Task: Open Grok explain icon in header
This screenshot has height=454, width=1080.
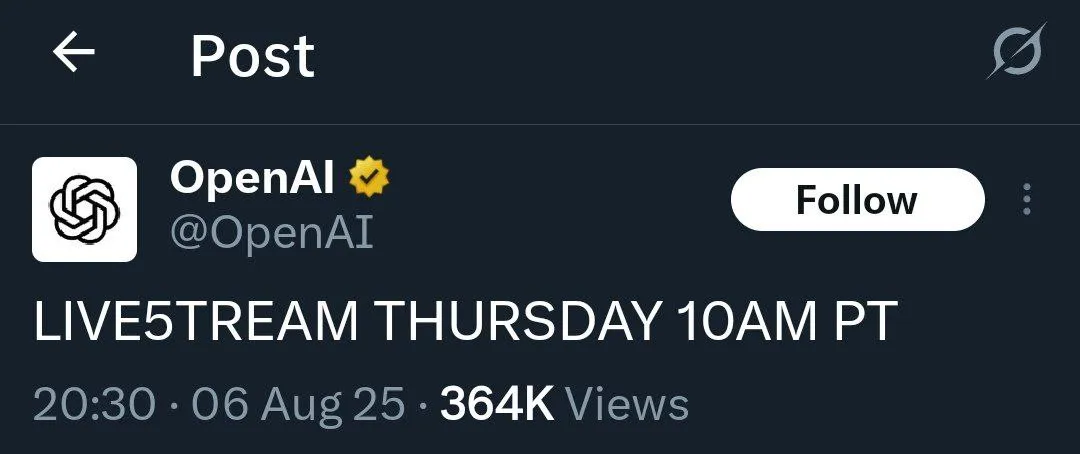Action: coord(1017,51)
